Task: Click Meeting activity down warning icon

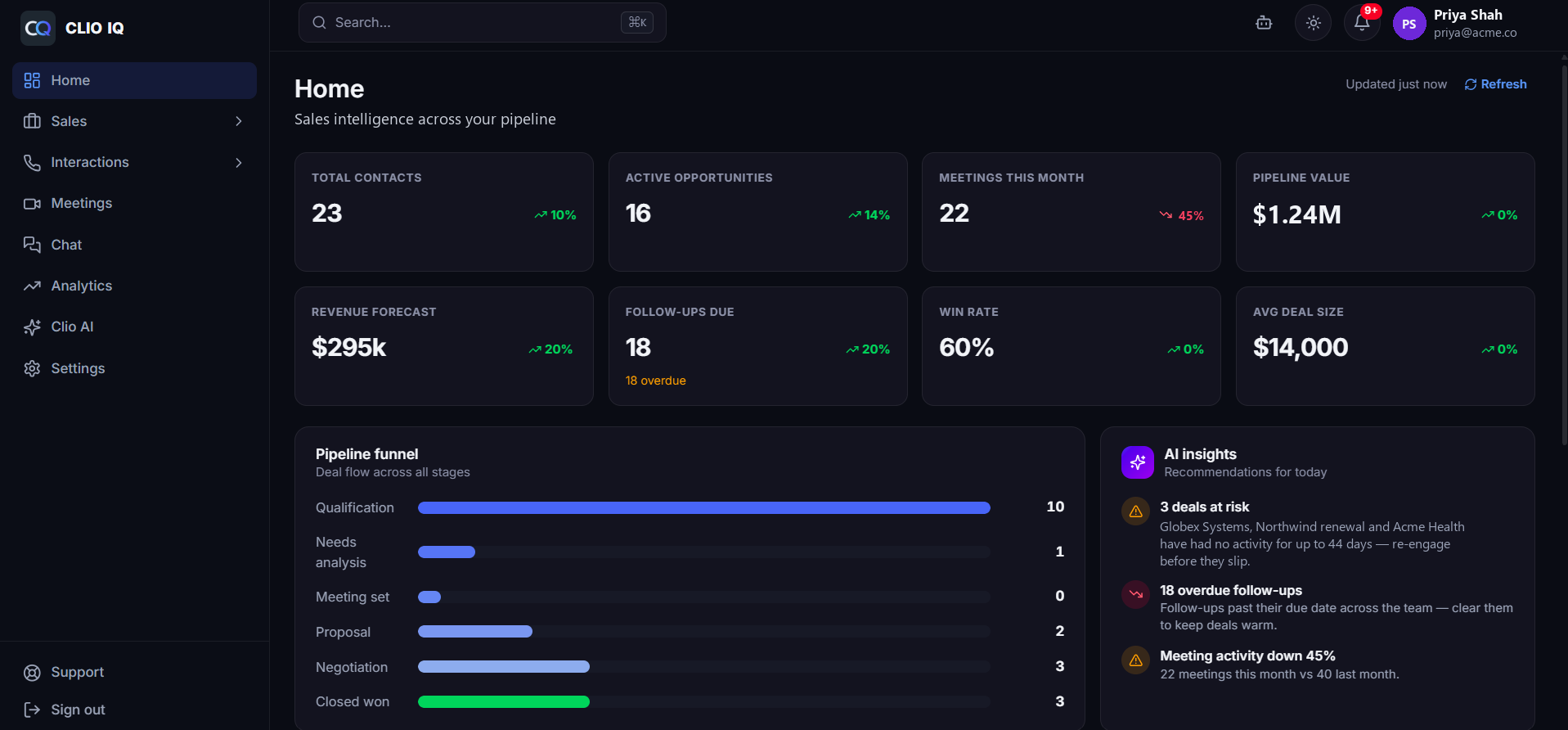Action: pos(1135,660)
